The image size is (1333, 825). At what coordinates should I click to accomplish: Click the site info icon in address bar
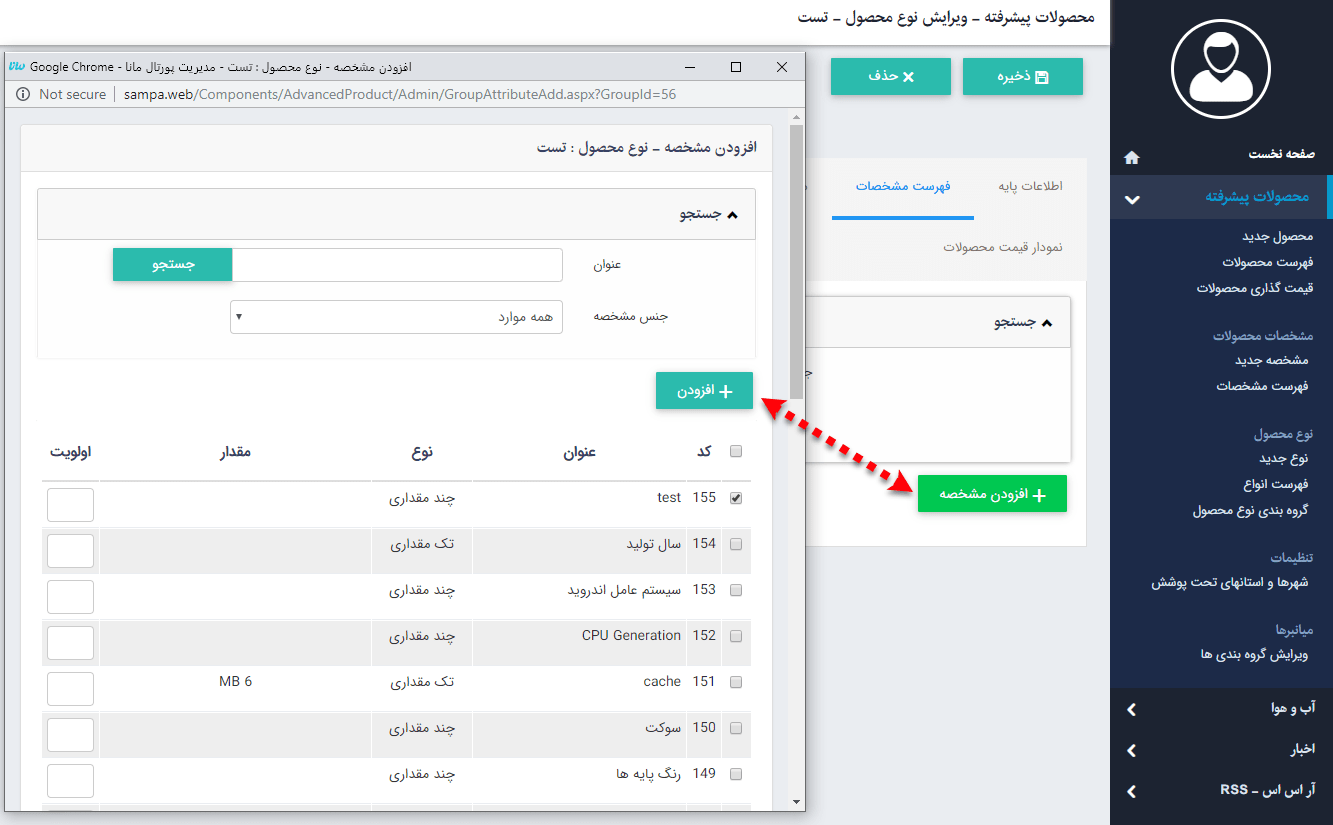23,94
